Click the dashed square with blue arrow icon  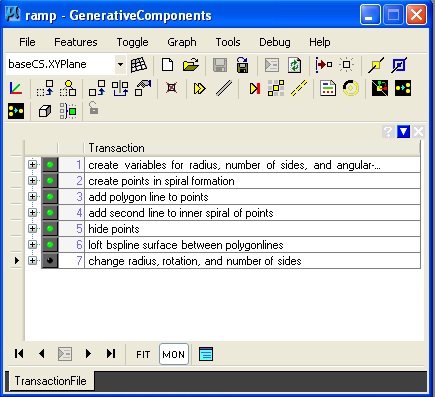click(x=45, y=88)
